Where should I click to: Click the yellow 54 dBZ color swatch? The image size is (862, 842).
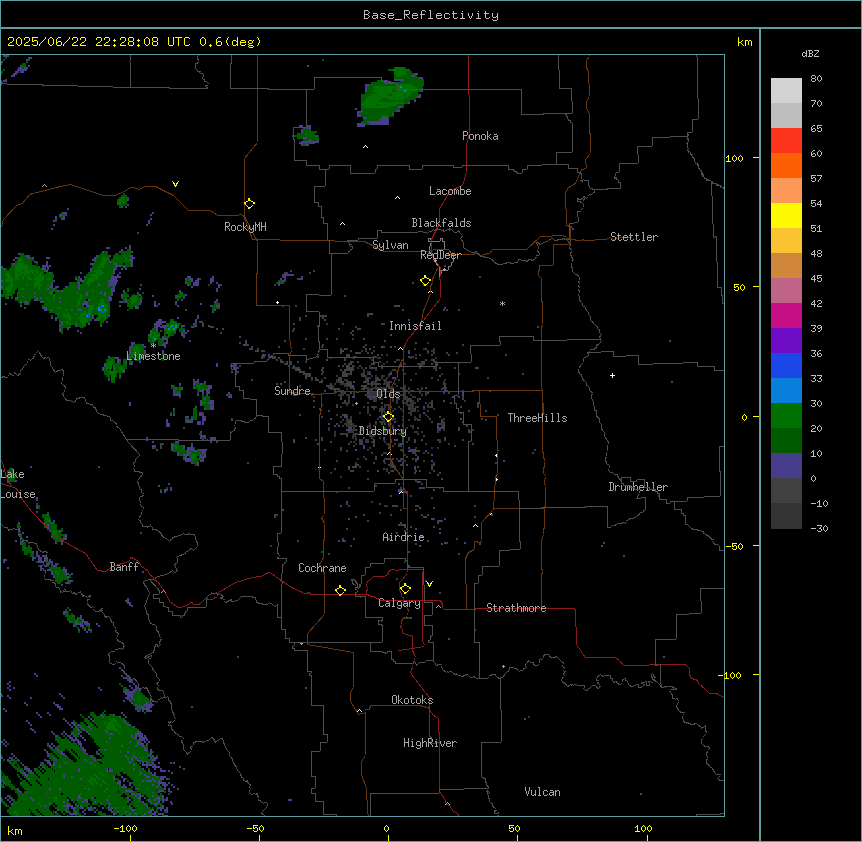pos(786,215)
